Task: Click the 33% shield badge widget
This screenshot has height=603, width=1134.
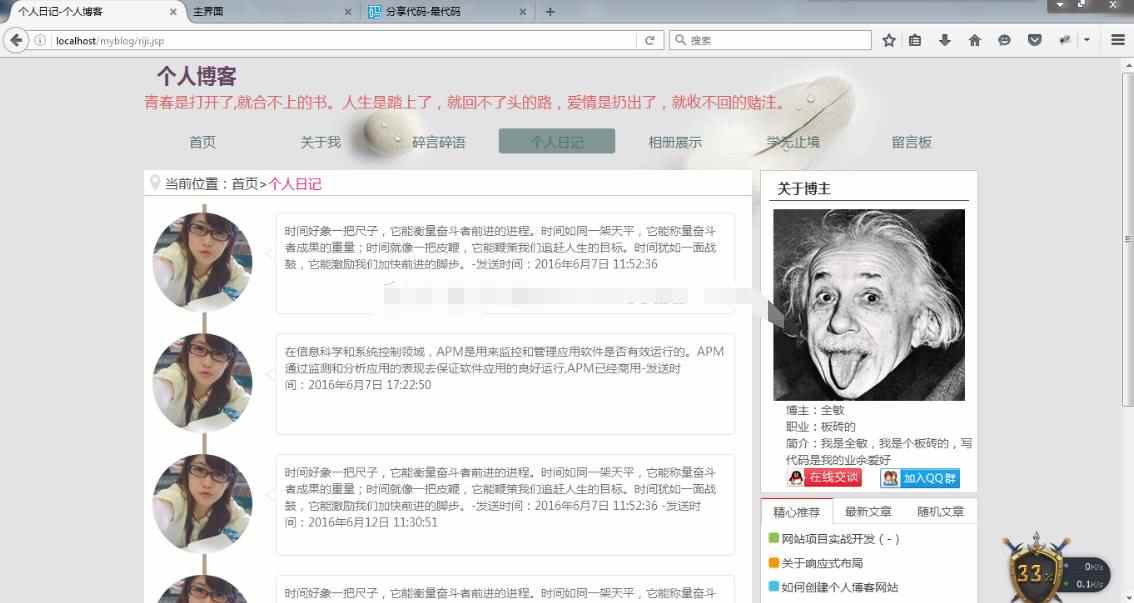Action: click(1036, 570)
